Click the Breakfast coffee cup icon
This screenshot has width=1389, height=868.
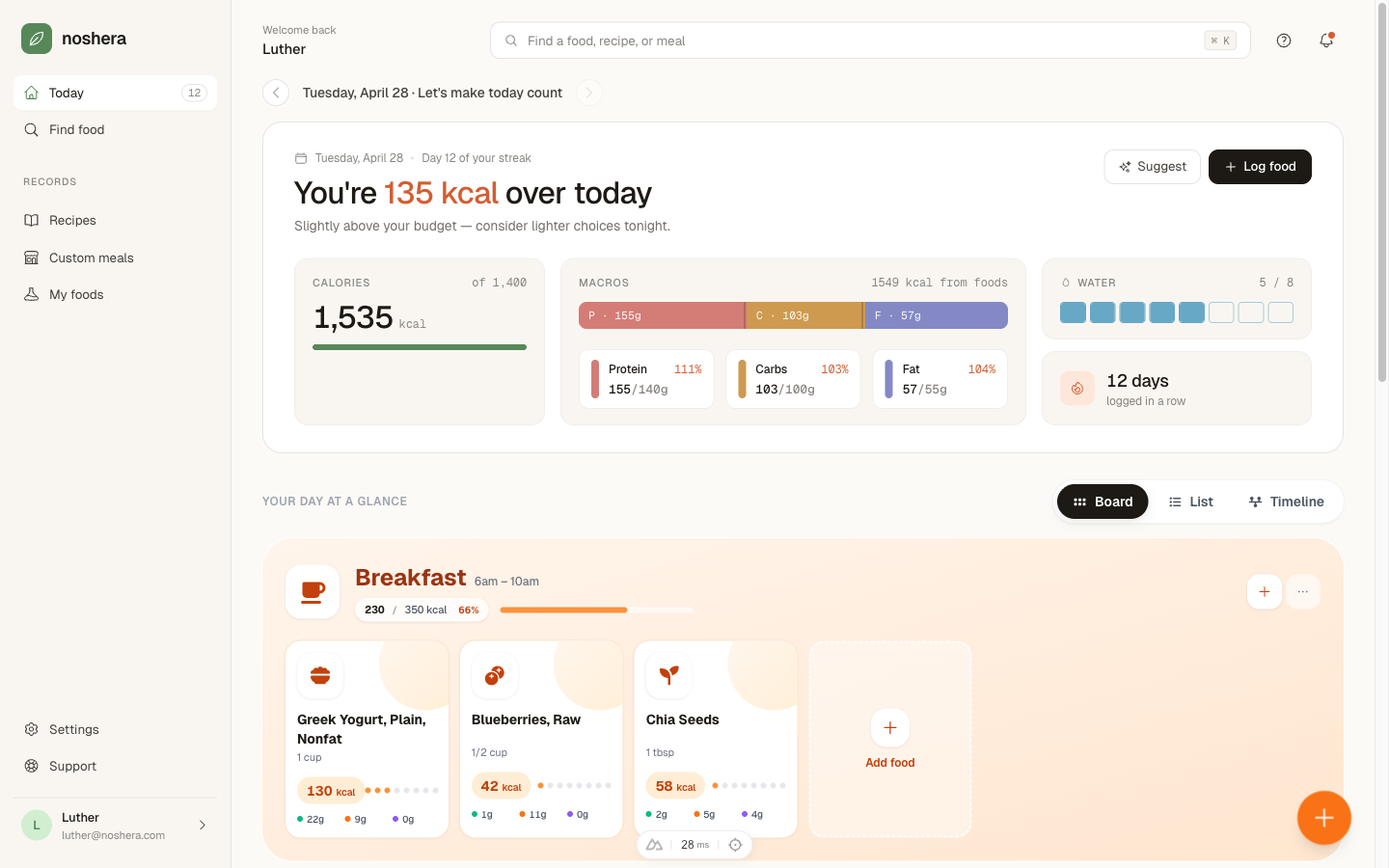[313, 592]
